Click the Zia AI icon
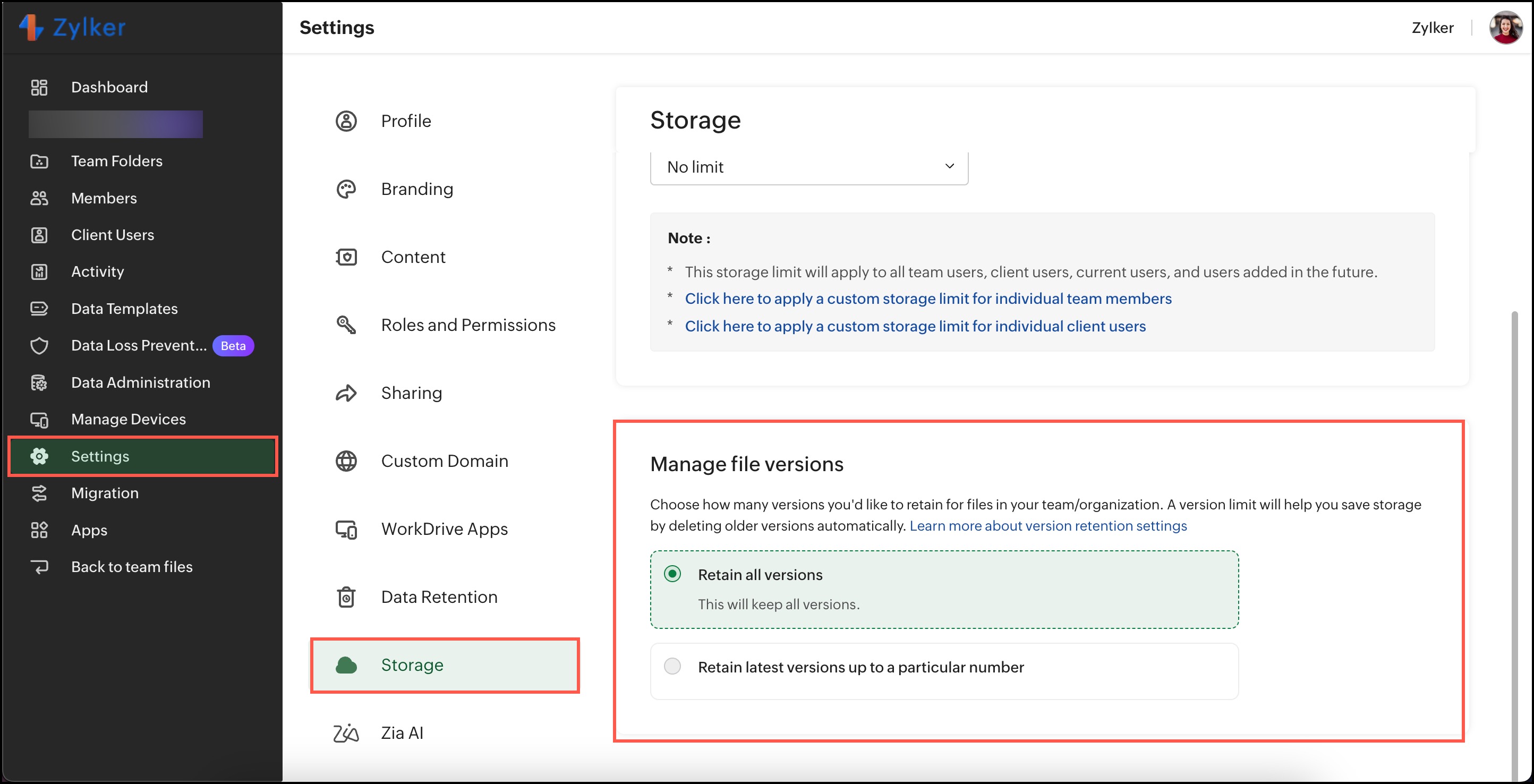This screenshot has width=1534, height=784. (346, 734)
